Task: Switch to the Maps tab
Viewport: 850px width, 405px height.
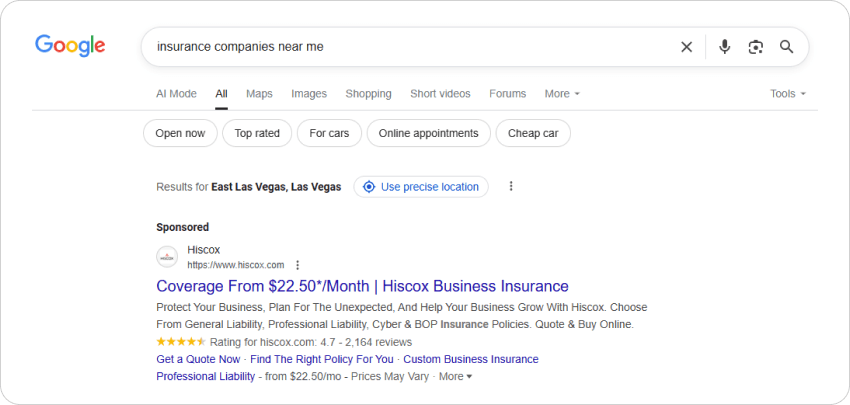Action: click(x=259, y=94)
